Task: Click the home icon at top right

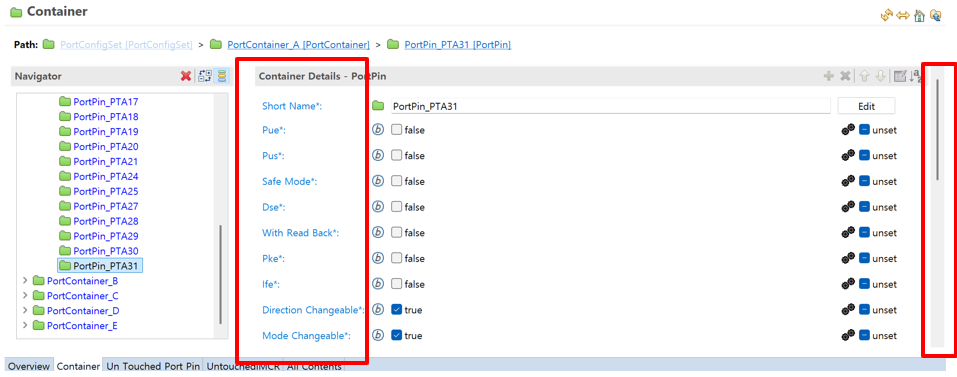Action: pos(919,15)
